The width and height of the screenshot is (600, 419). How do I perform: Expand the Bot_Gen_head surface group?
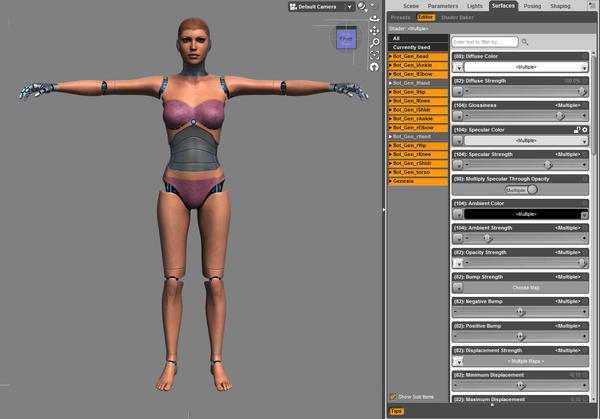tap(390, 56)
